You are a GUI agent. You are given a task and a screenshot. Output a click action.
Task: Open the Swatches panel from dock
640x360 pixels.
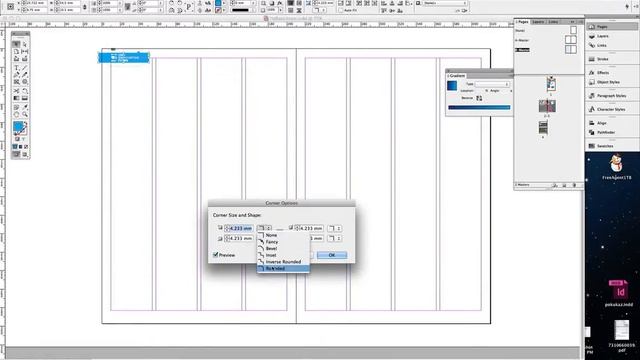point(612,146)
